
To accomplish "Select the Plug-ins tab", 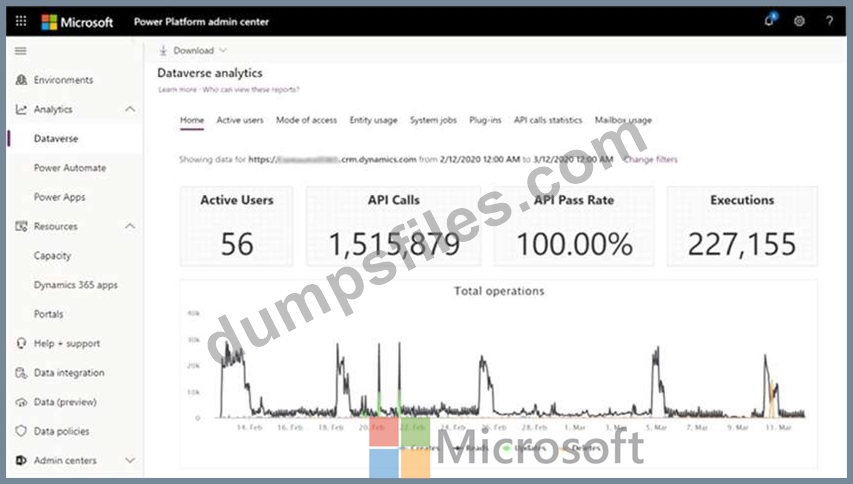I will tap(485, 120).
